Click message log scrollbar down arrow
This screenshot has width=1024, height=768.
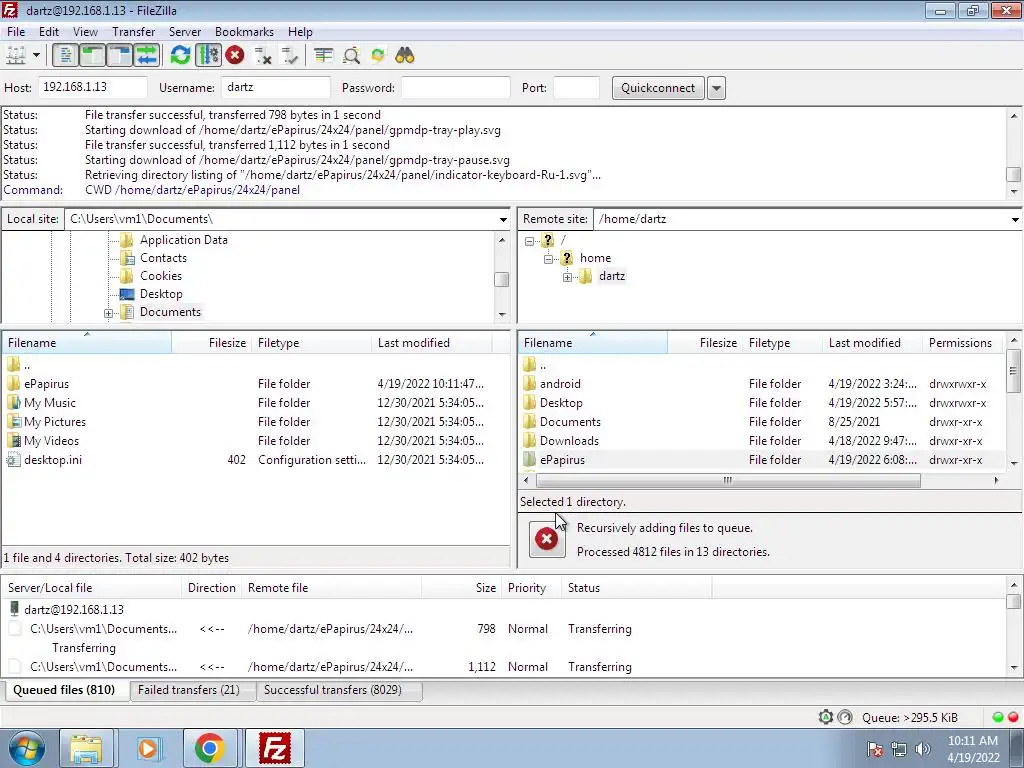1014,191
